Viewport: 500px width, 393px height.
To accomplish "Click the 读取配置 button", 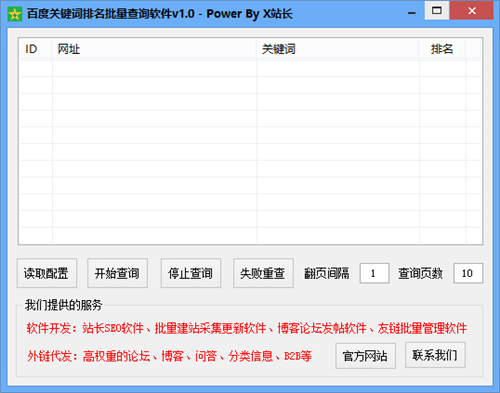I will (x=47, y=273).
